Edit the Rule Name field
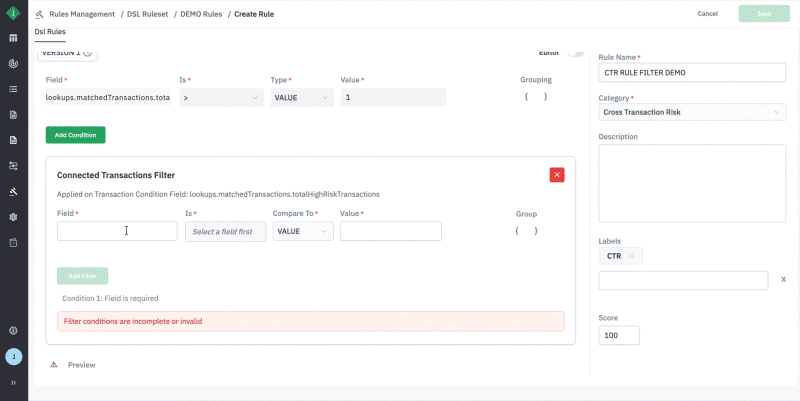Image resolution: width=800 pixels, height=401 pixels. 692,72
